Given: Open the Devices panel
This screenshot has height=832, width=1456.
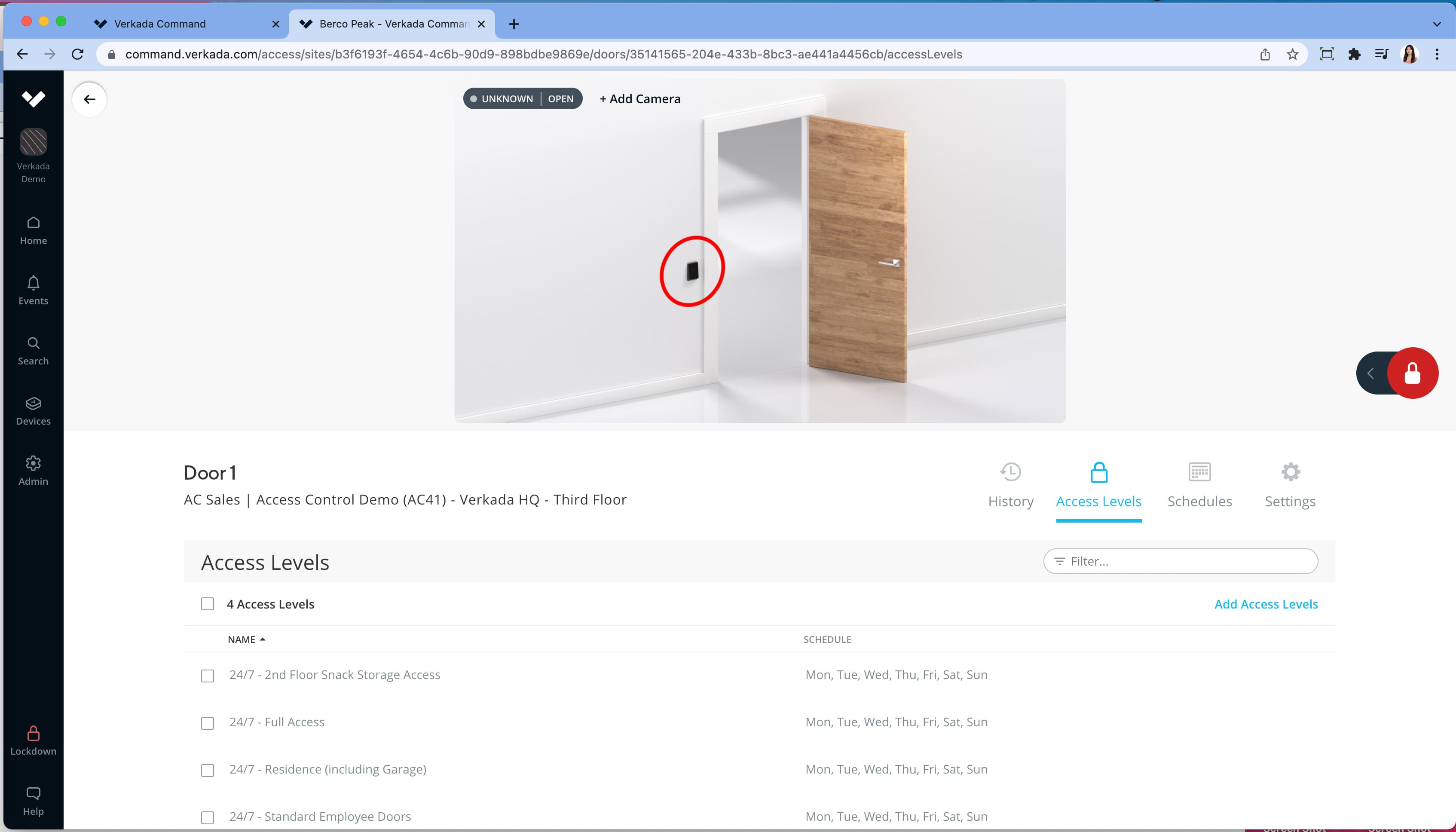Looking at the screenshot, I should coord(33,411).
